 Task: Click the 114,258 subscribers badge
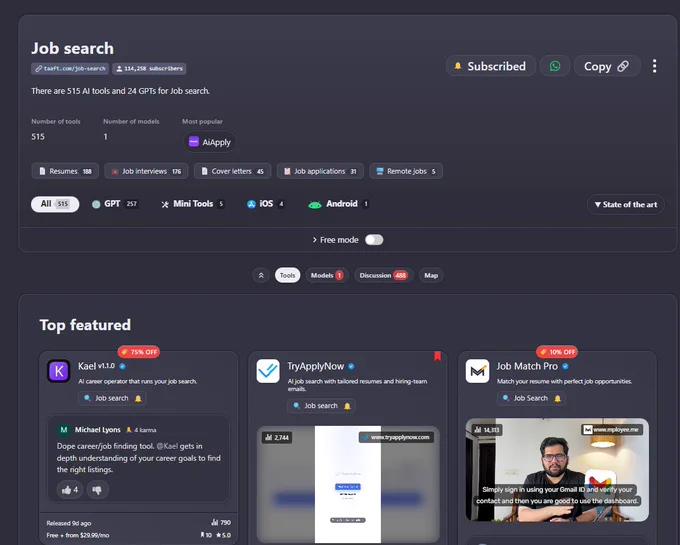click(x=149, y=69)
